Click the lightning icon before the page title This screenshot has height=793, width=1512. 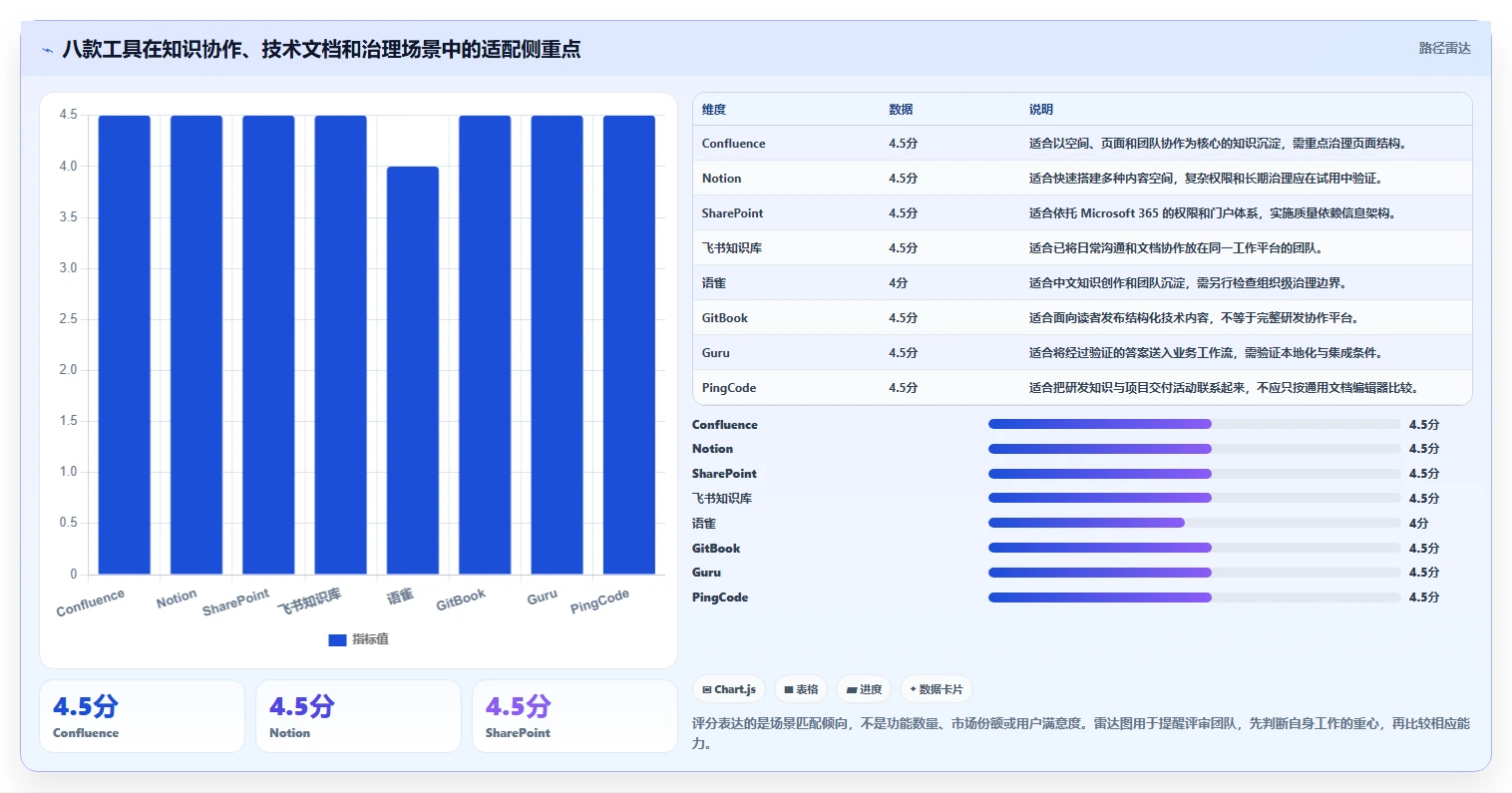click(47, 50)
